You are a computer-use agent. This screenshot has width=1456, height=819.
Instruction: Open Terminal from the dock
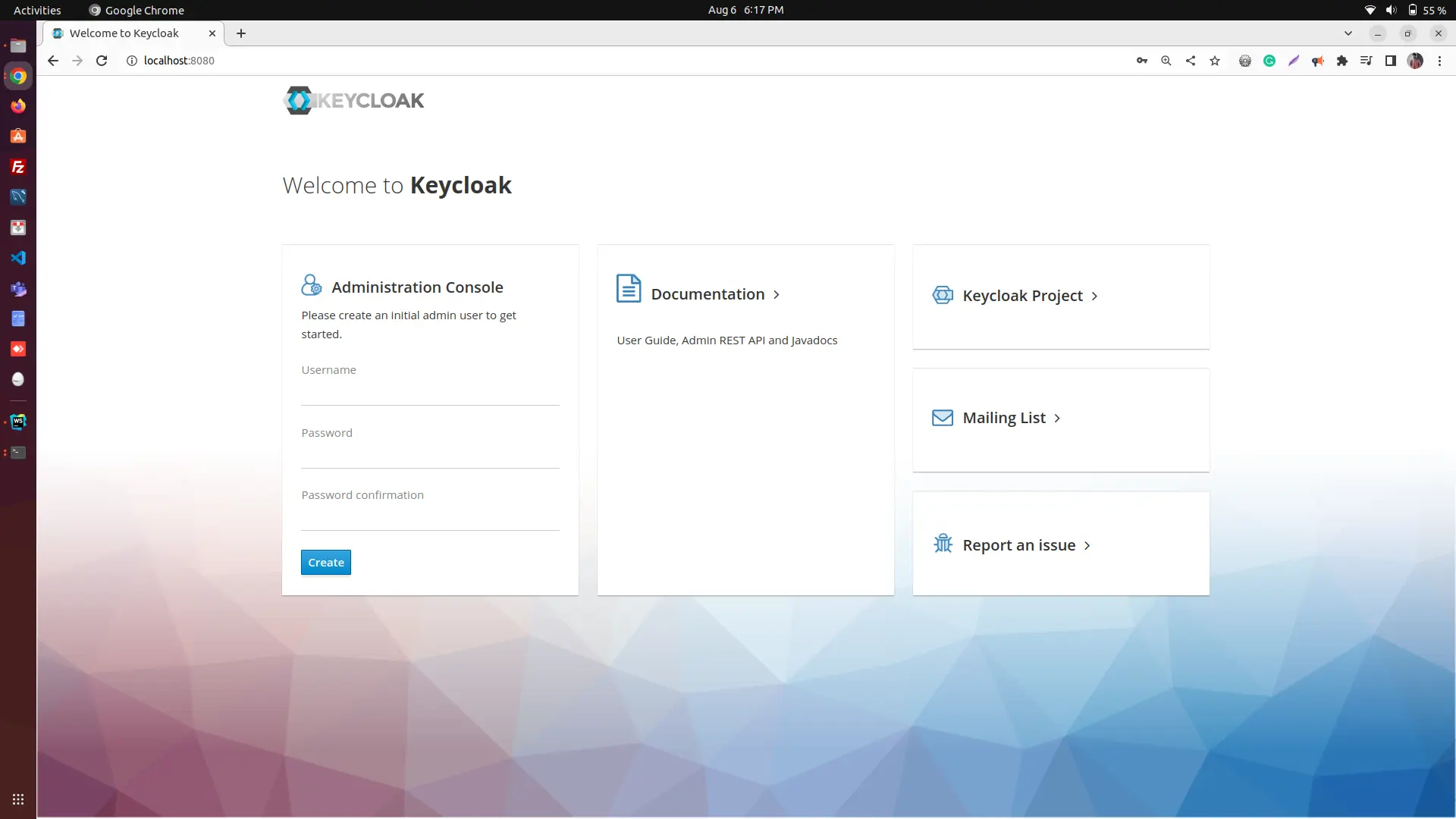click(18, 453)
